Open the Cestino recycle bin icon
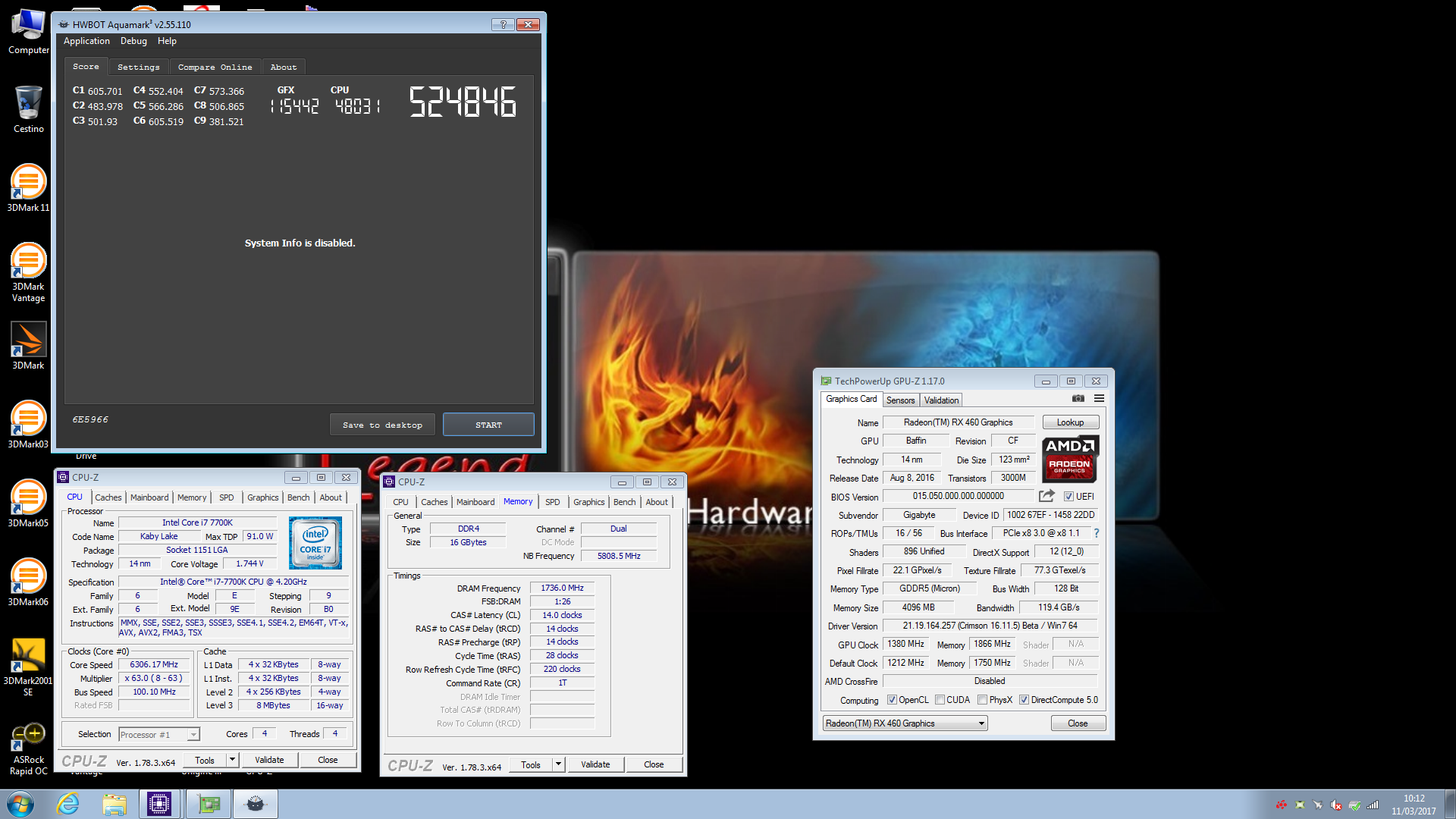 click(28, 109)
